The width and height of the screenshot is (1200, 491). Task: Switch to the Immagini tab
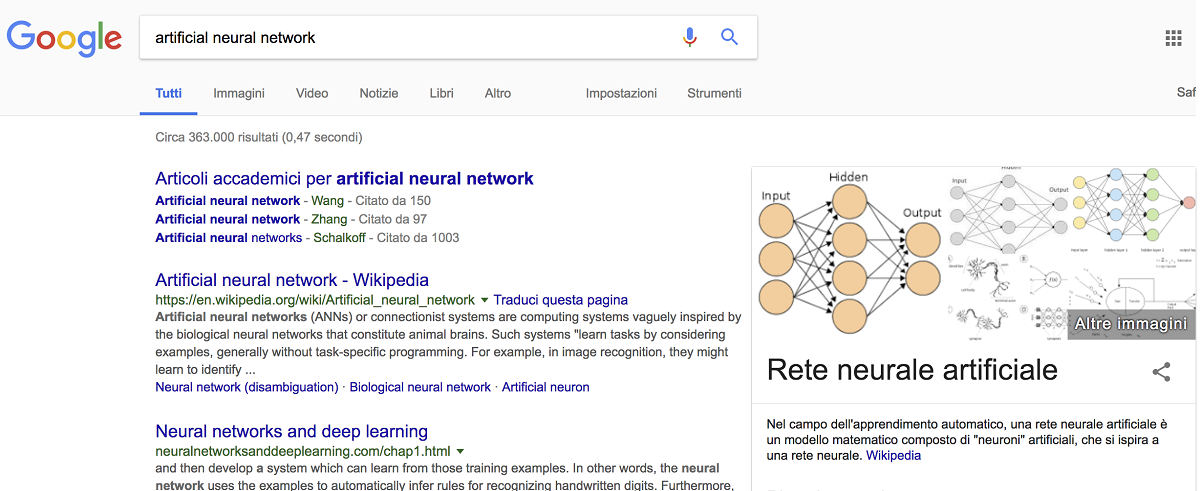[x=238, y=94]
